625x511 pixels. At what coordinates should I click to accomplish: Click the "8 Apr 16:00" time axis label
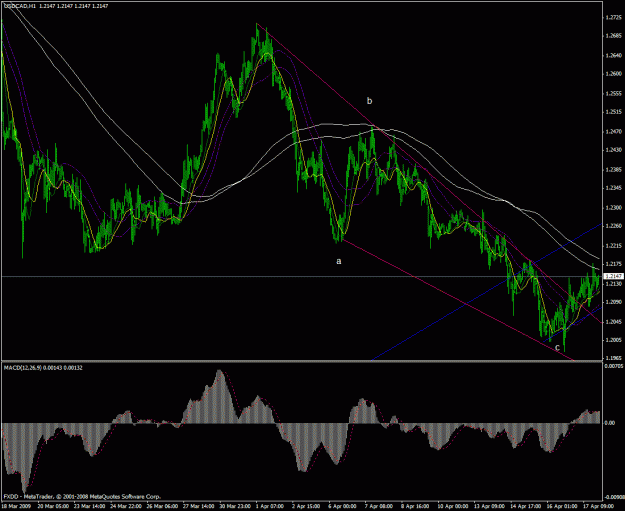pos(415,506)
